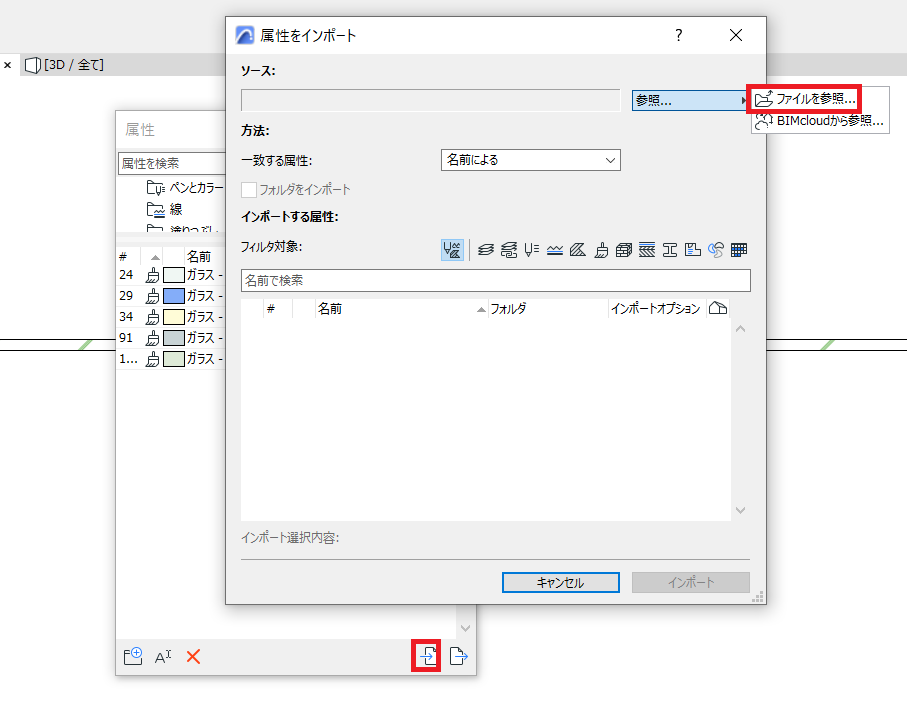Create new folder in Attributes panel
907x716 pixels.
(x=133, y=656)
